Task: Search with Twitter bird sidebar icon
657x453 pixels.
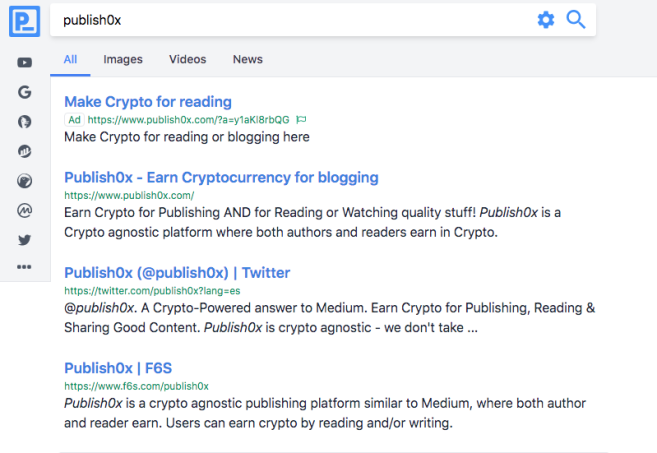Action: [x=25, y=240]
